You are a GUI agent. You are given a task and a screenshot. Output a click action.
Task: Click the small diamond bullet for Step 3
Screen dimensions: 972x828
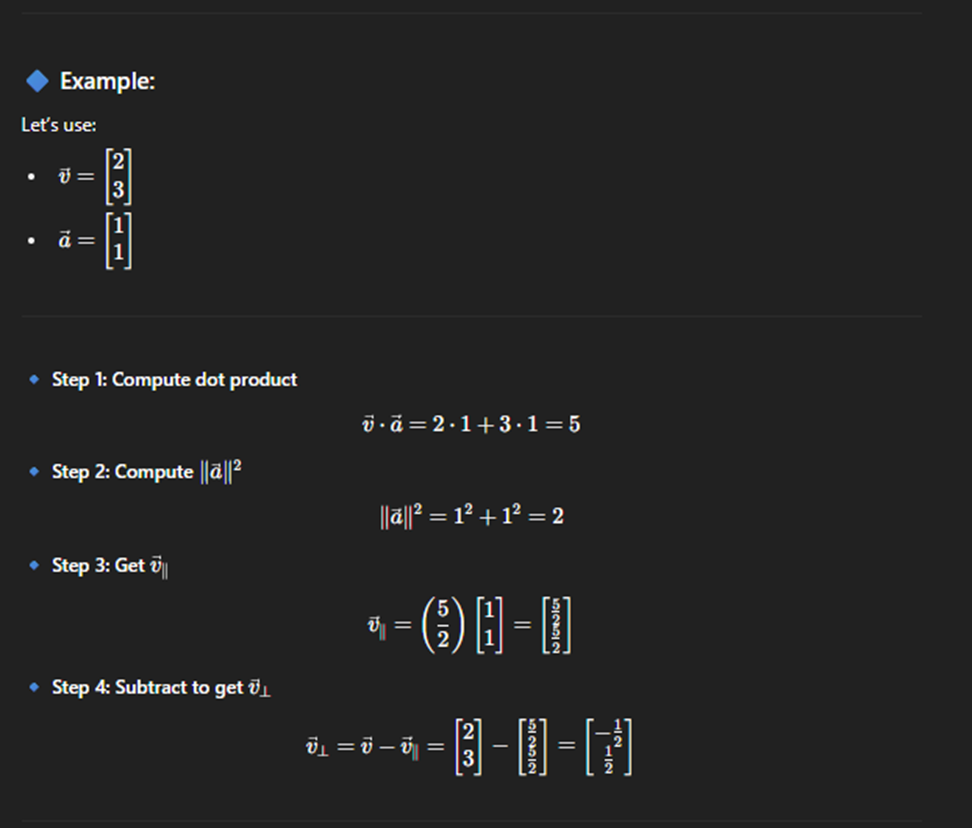point(34,565)
